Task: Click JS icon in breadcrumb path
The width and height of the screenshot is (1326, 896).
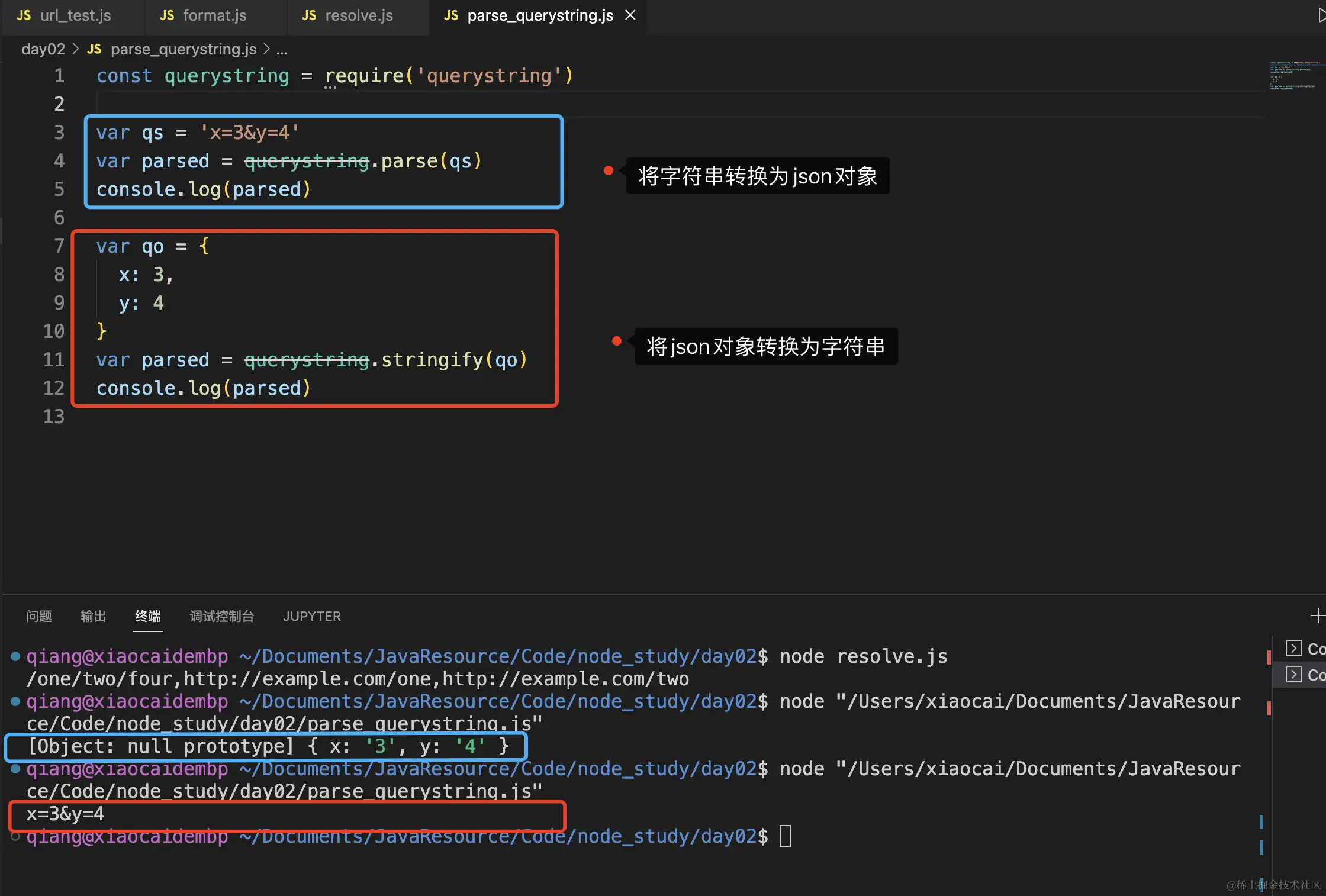Action: pos(94,49)
